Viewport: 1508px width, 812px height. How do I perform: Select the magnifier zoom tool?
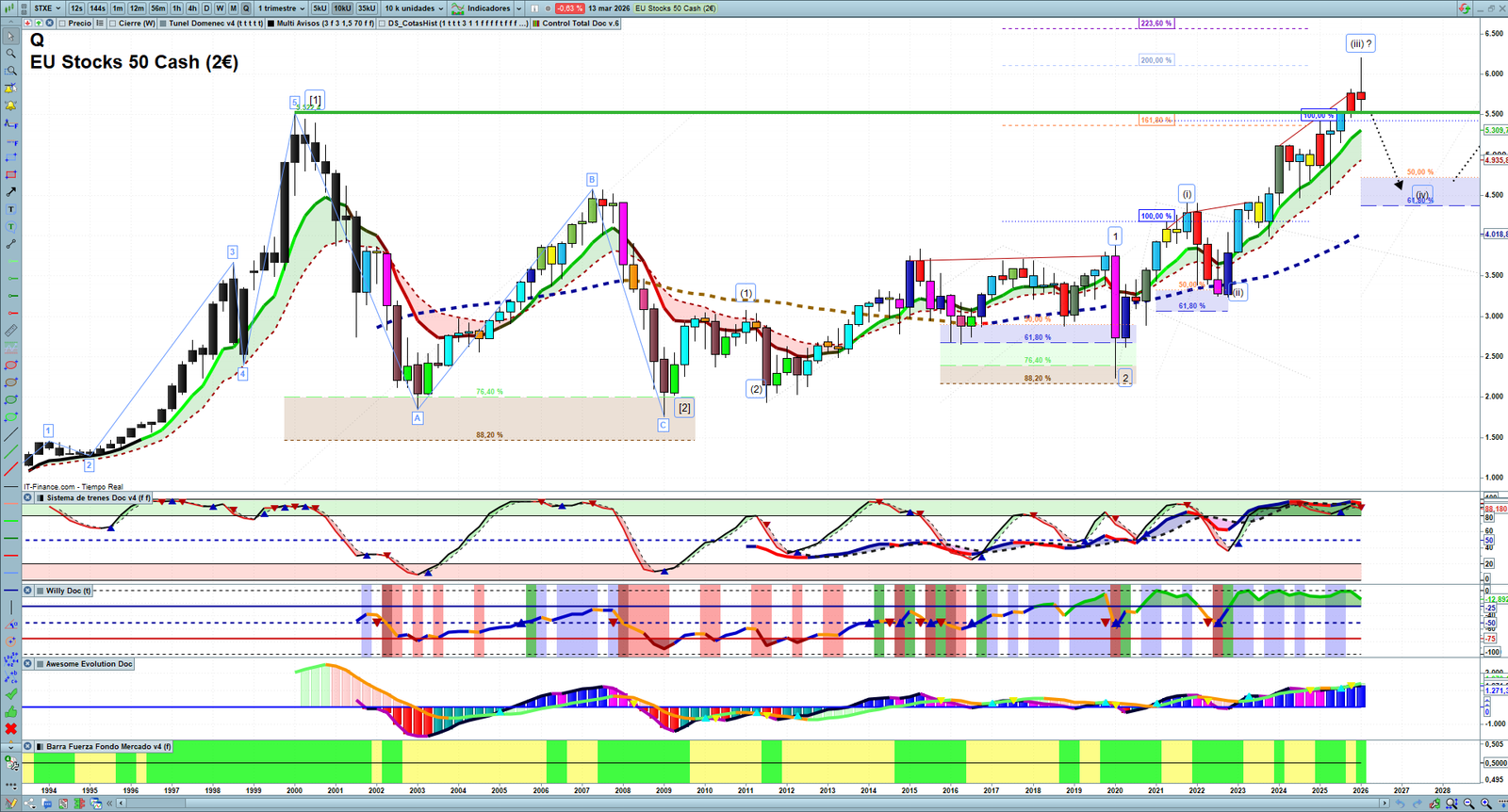click(x=11, y=54)
